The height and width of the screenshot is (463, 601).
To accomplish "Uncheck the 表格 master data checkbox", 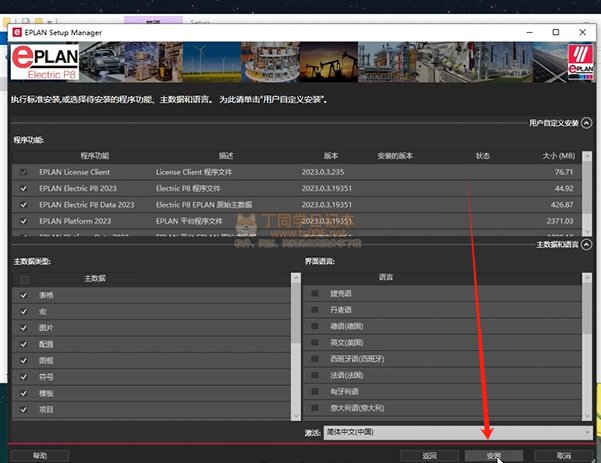I will (x=24, y=295).
